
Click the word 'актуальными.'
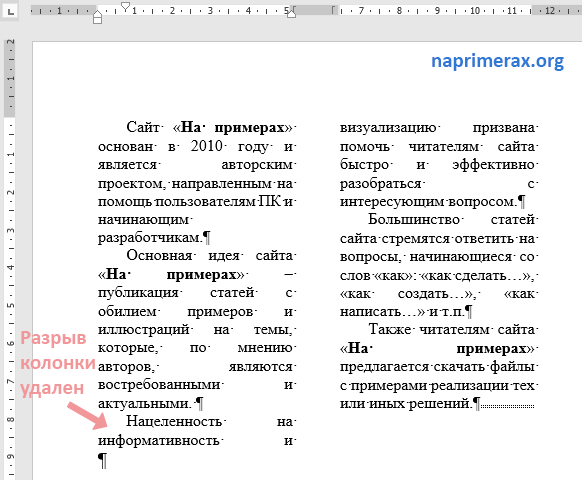coord(145,404)
